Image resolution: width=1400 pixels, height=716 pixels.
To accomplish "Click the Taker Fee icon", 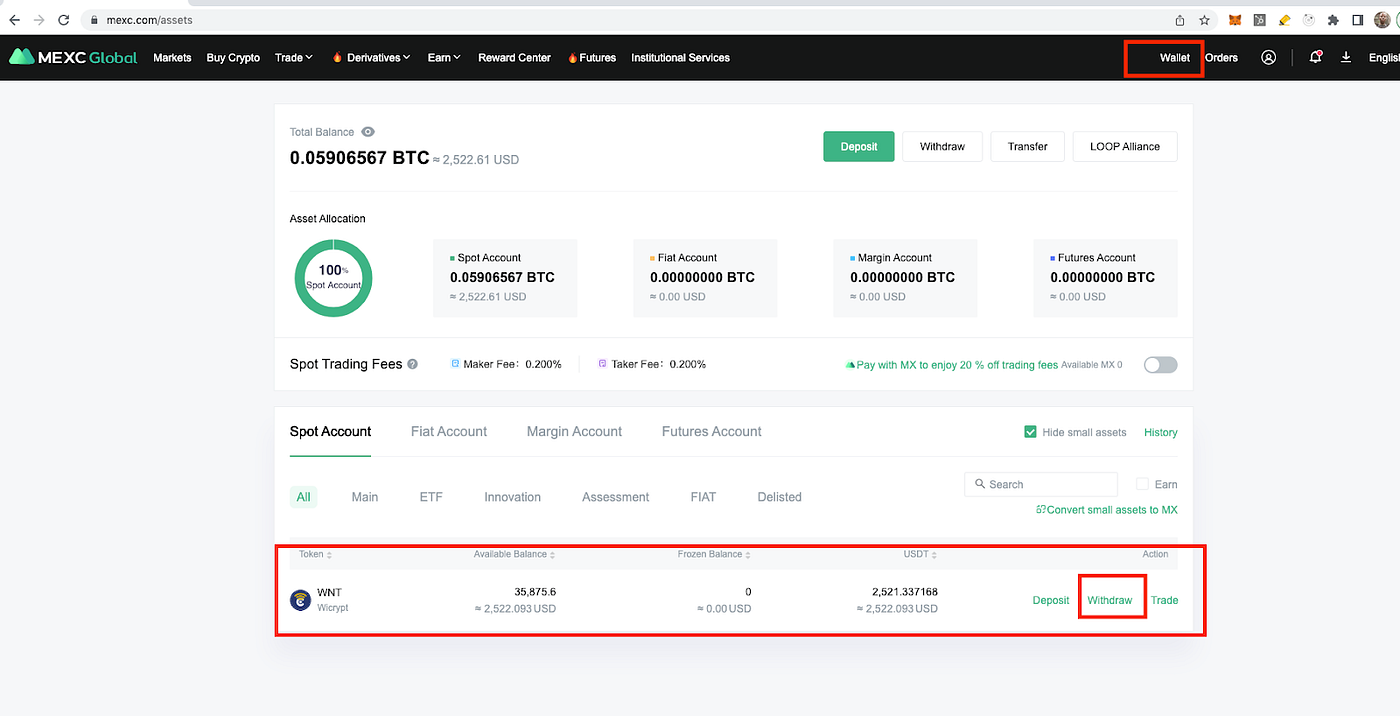I will [602, 364].
